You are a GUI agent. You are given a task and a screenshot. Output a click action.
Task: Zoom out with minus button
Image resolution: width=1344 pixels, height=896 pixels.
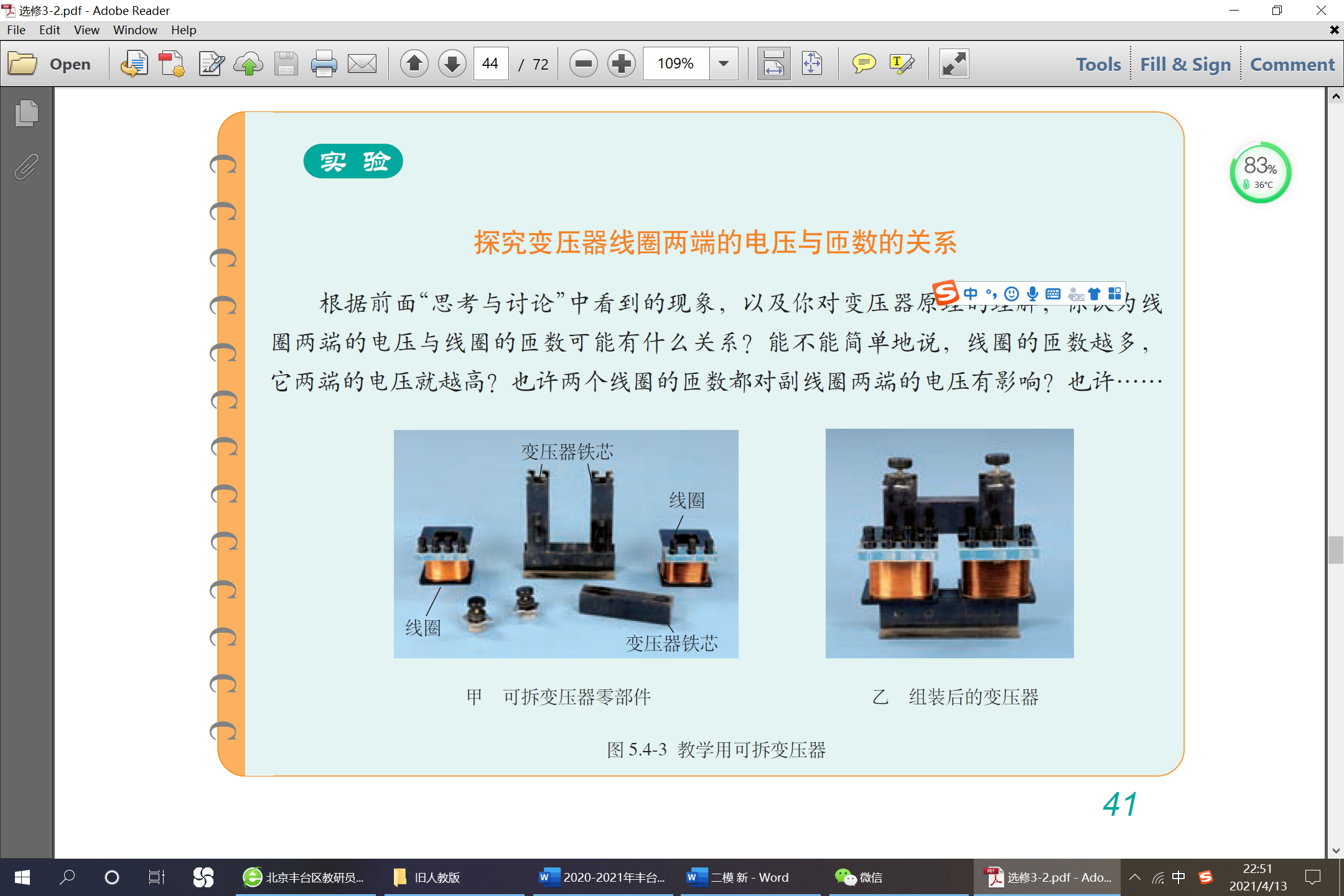click(x=583, y=63)
